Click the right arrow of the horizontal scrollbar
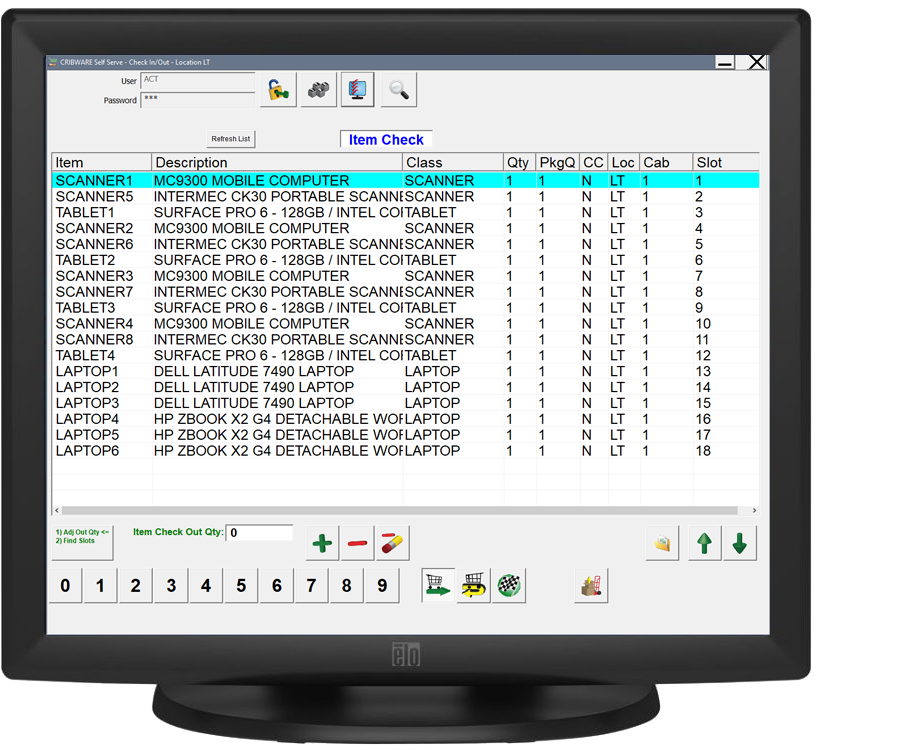Screen dimensions: 900x750 pos(754,510)
